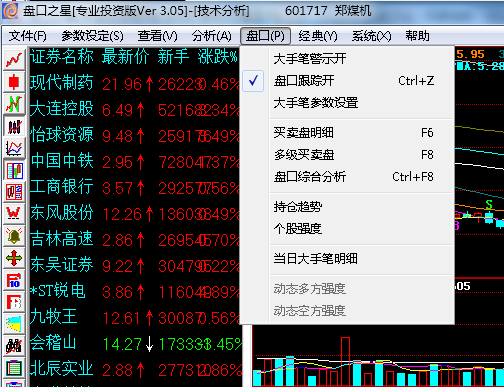Click the binoculars search icon in the sidebar
The height and width of the screenshot is (387, 504).
tap(14, 346)
